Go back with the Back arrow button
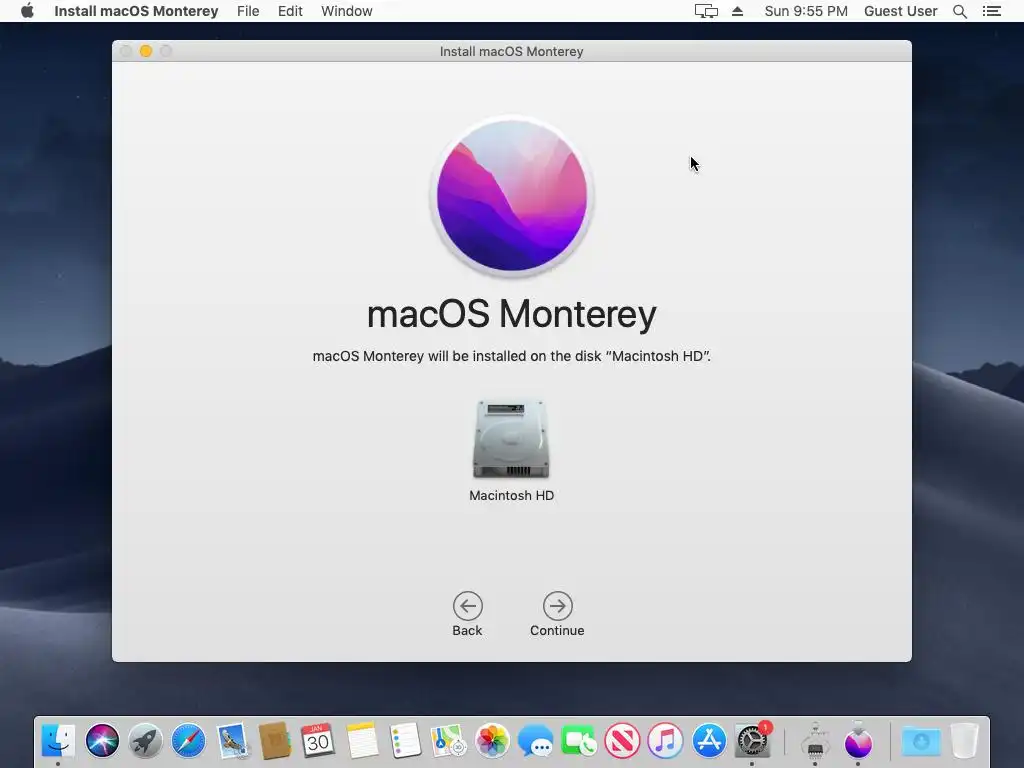The width and height of the screenshot is (1024, 768). [468, 606]
